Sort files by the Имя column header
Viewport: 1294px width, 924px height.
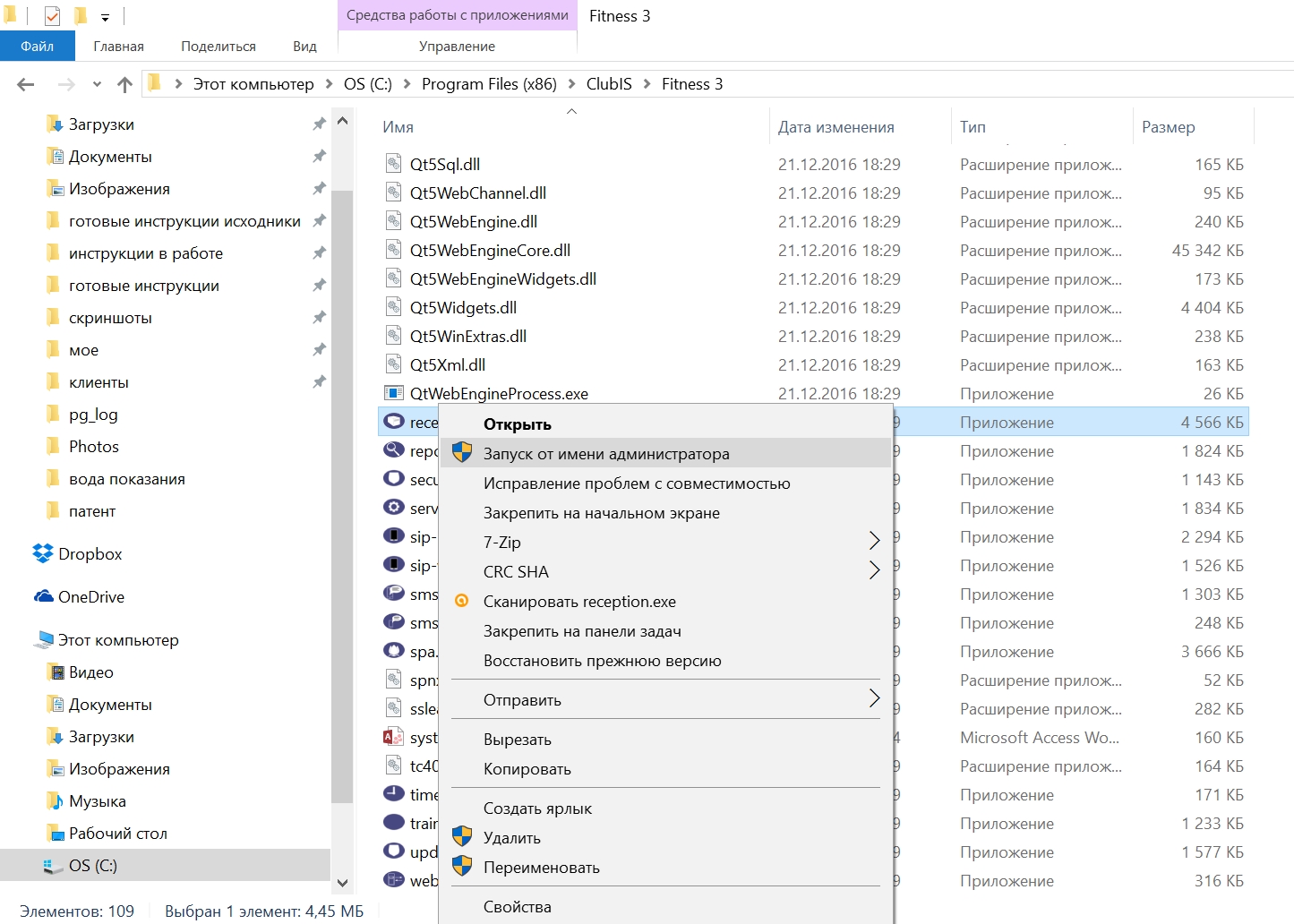pos(398,127)
